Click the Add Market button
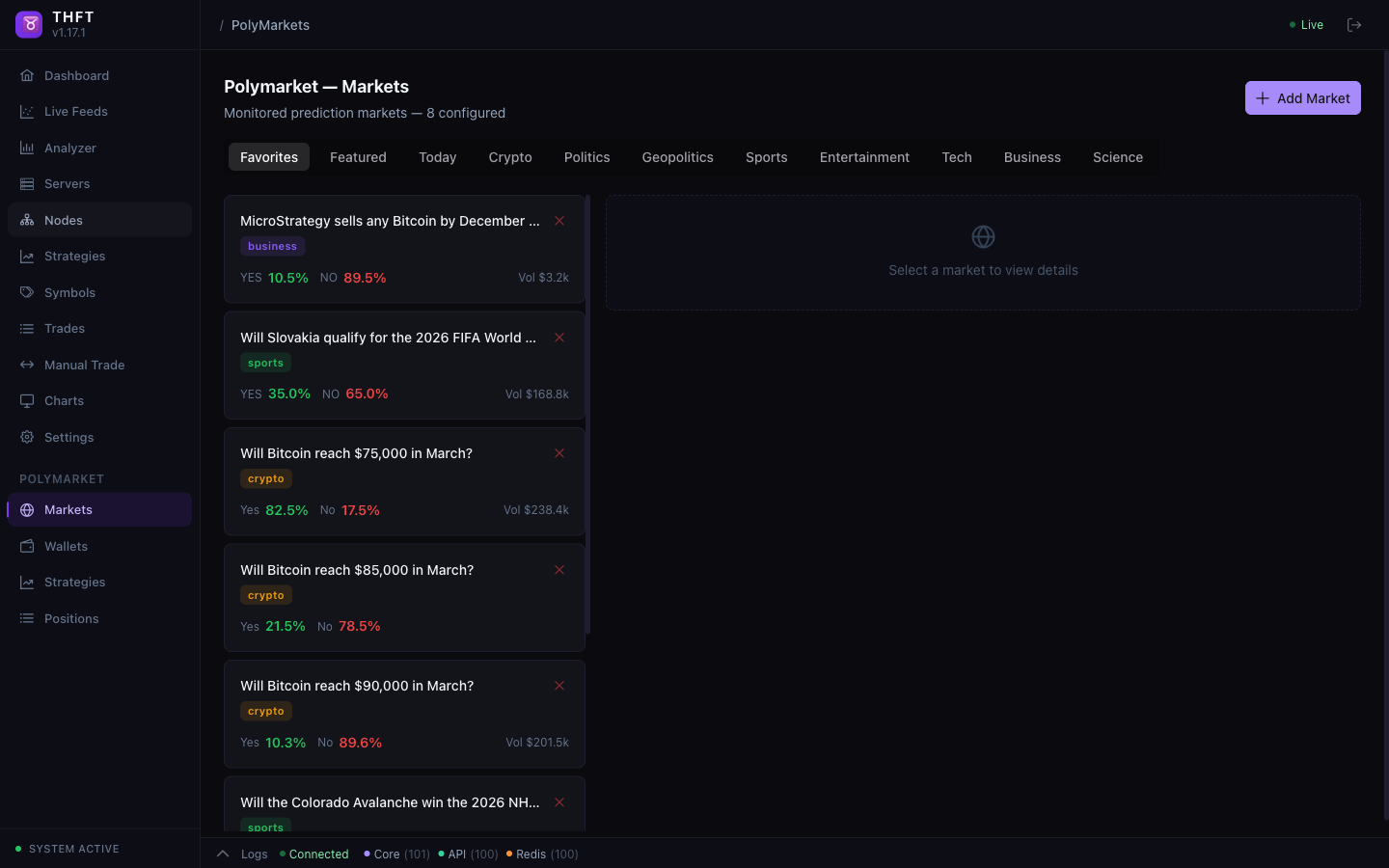Image resolution: width=1389 pixels, height=868 pixels. [x=1302, y=97]
